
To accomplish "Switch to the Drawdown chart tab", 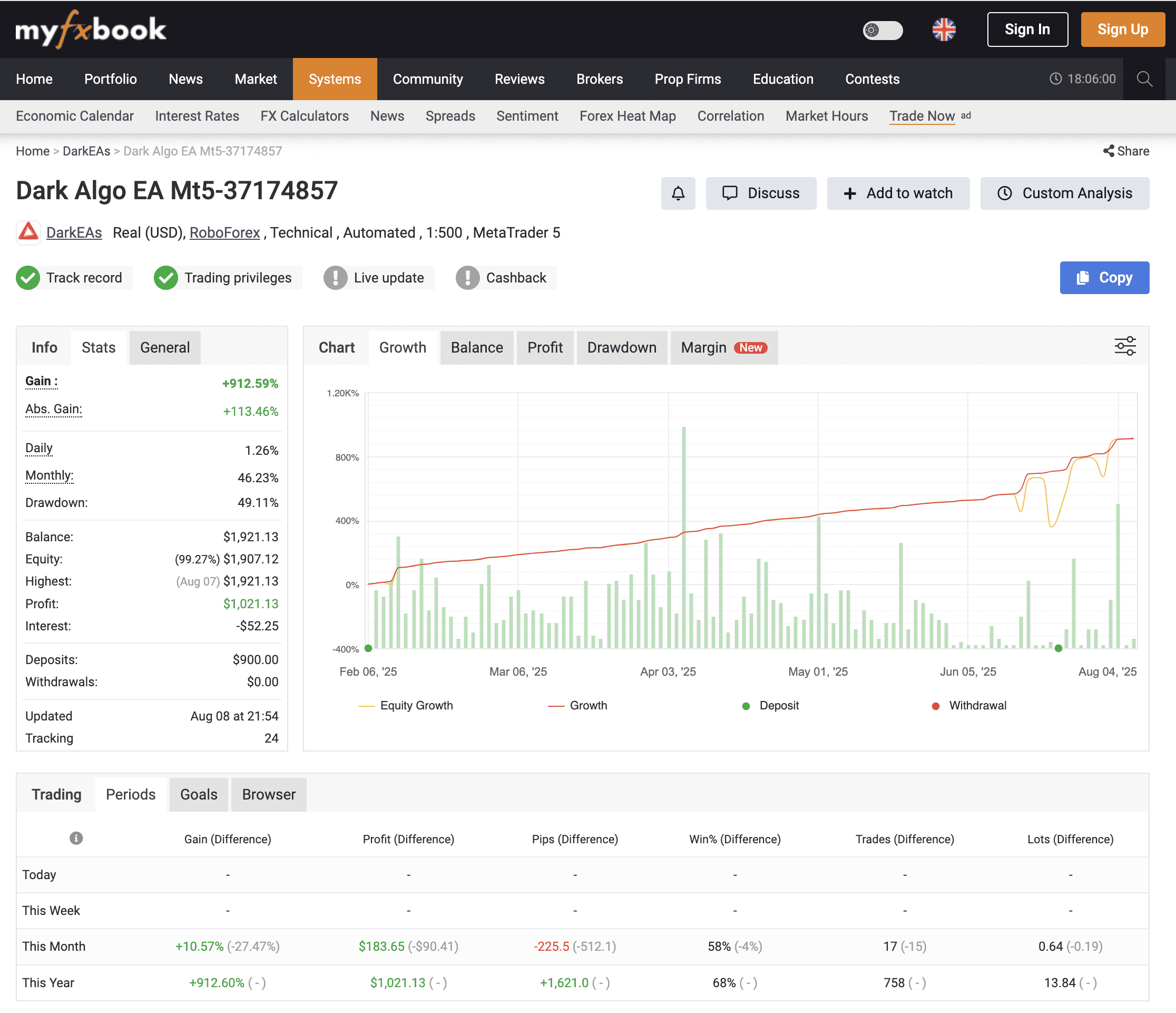I will [x=621, y=347].
